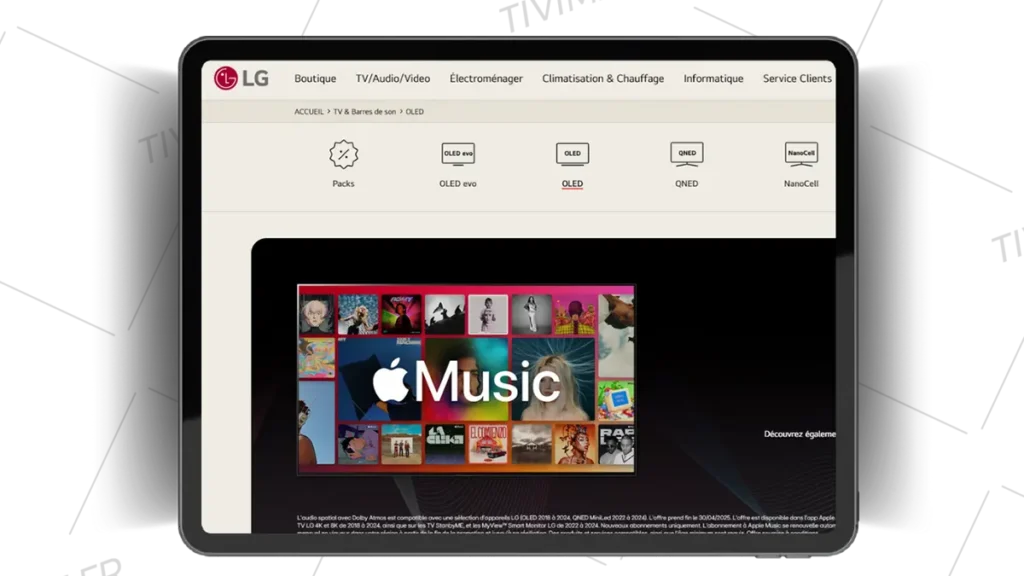Click the NanoCell label
1024x576 pixels.
(801, 184)
